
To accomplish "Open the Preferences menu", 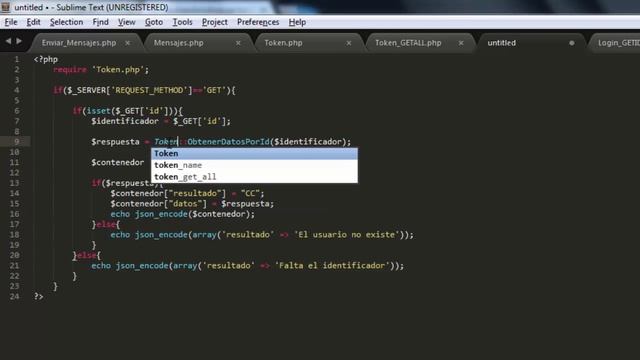I will [x=258, y=22].
